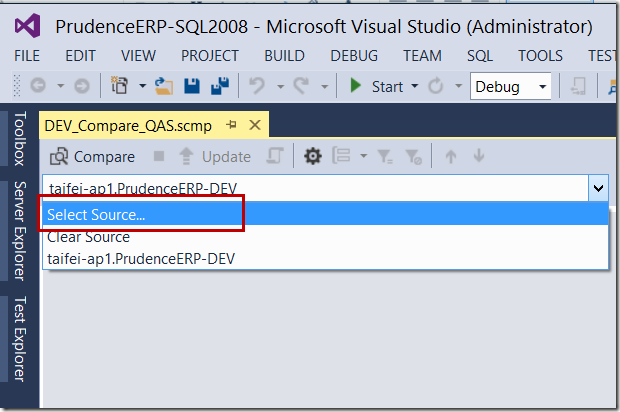620x412 pixels.
Task: Click the Open File folder icon
Action: click(164, 85)
